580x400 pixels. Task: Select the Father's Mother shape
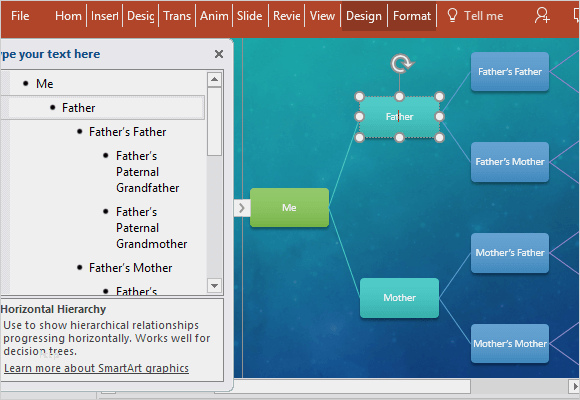[x=510, y=162]
